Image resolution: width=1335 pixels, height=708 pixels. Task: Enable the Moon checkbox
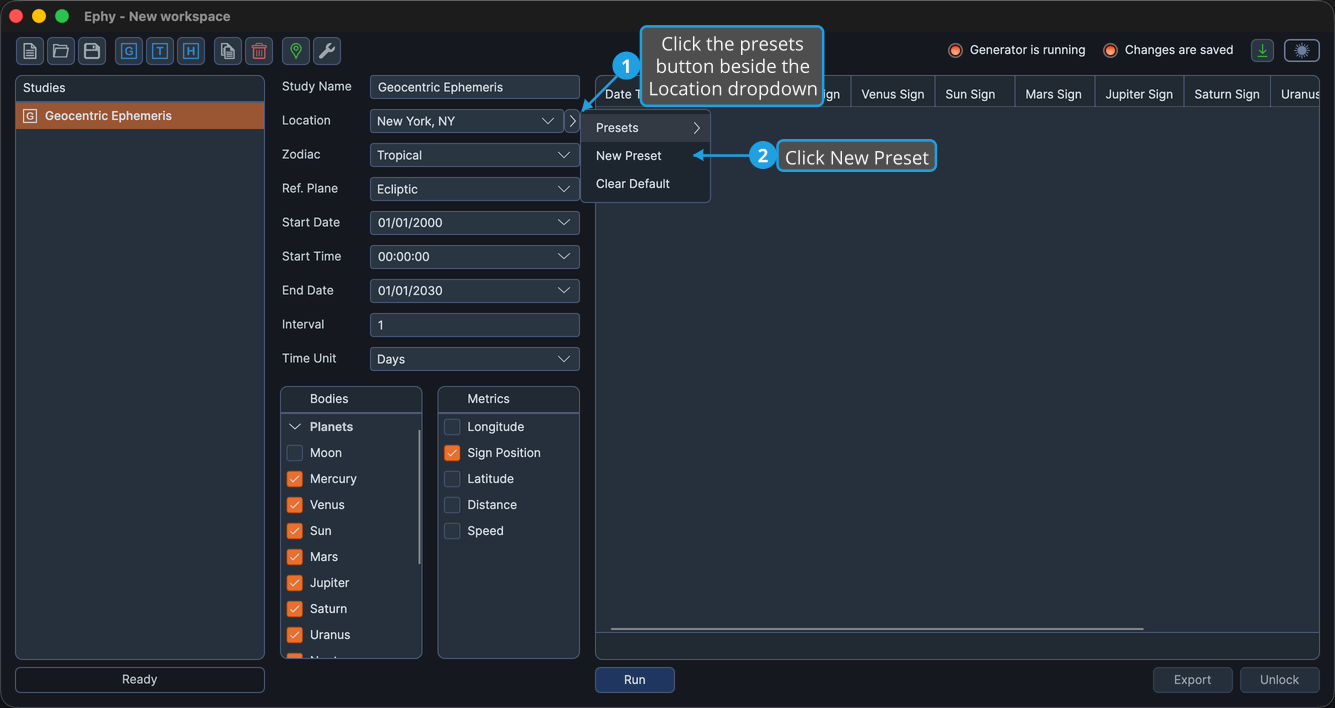[x=295, y=453]
